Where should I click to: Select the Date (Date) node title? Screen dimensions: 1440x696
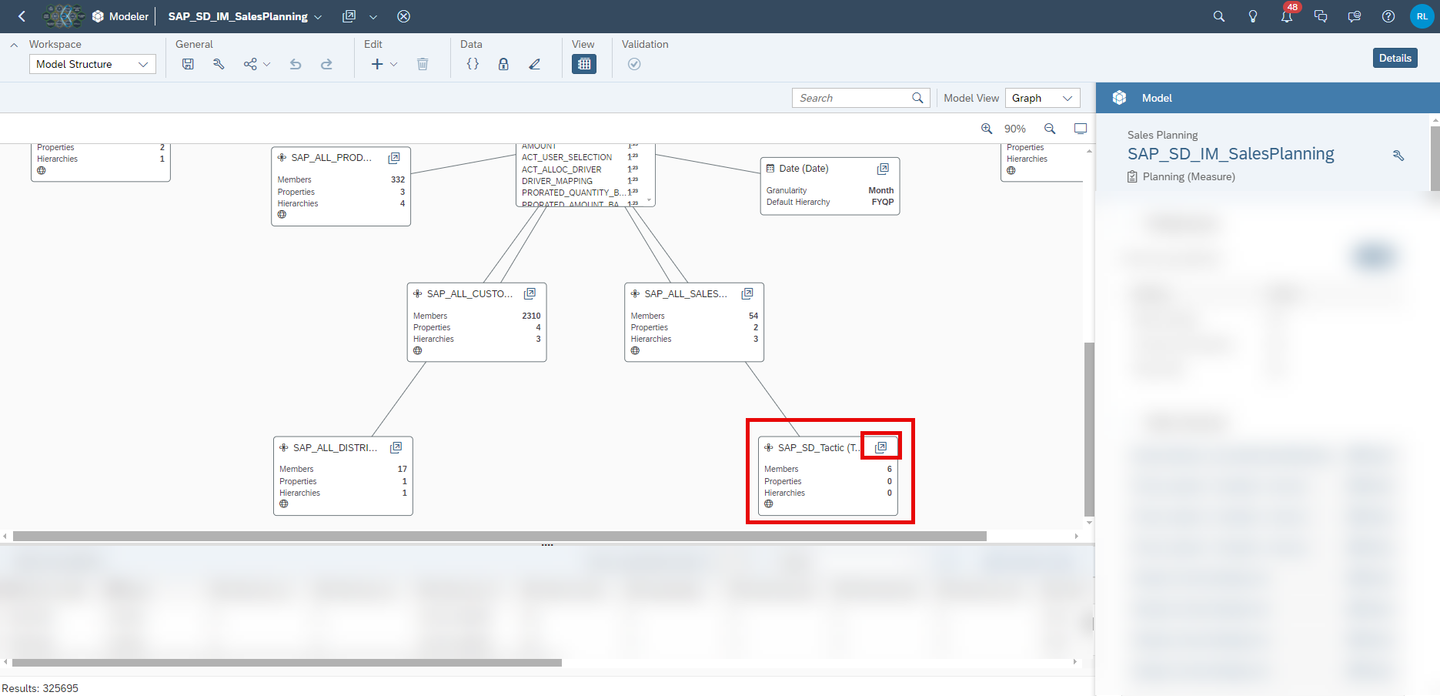click(804, 169)
